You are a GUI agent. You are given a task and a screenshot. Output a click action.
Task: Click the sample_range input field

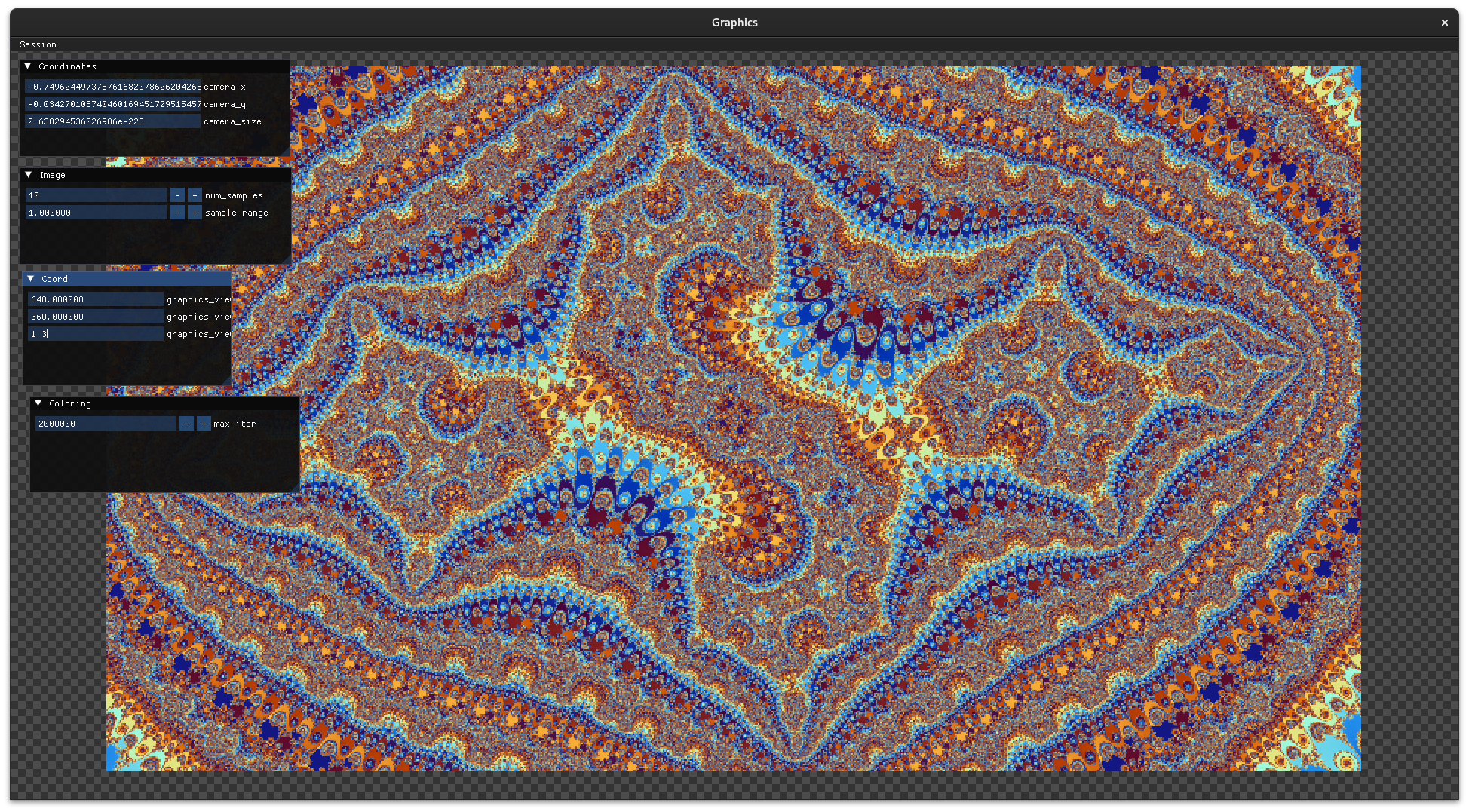pyautogui.click(x=96, y=213)
